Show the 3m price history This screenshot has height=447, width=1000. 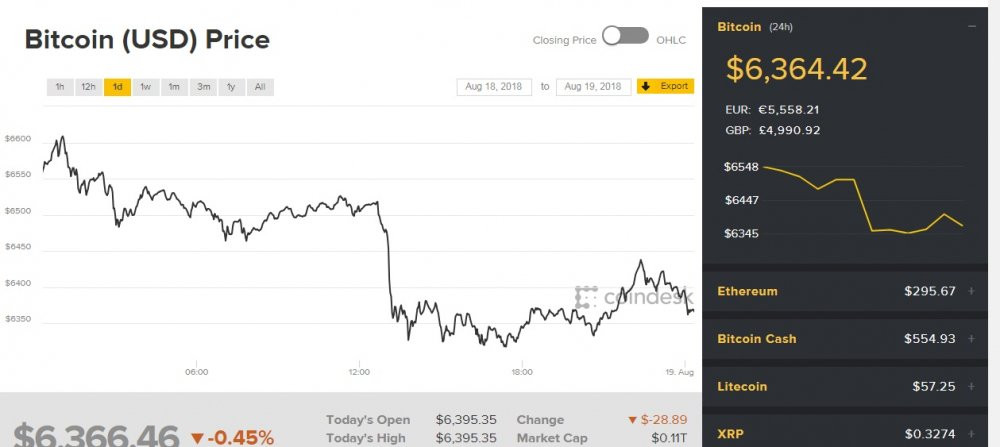pos(203,87)
